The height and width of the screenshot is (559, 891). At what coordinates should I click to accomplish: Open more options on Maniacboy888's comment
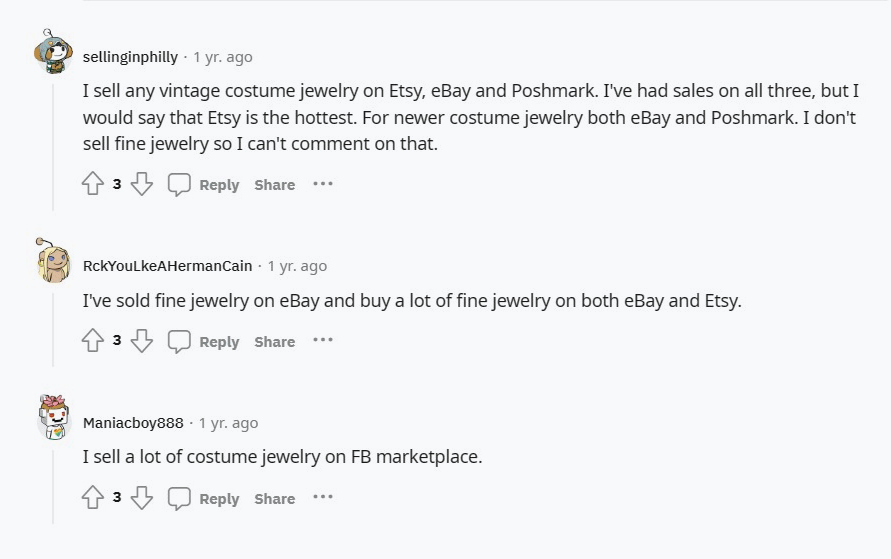[322, 498]
